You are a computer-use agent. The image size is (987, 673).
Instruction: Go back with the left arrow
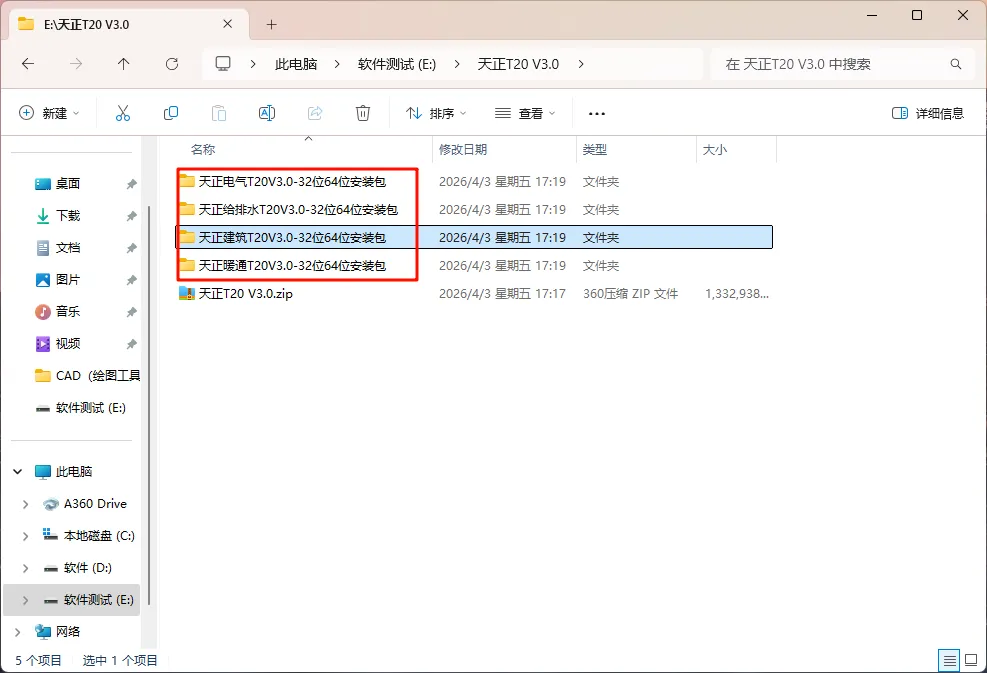[28, 64]
